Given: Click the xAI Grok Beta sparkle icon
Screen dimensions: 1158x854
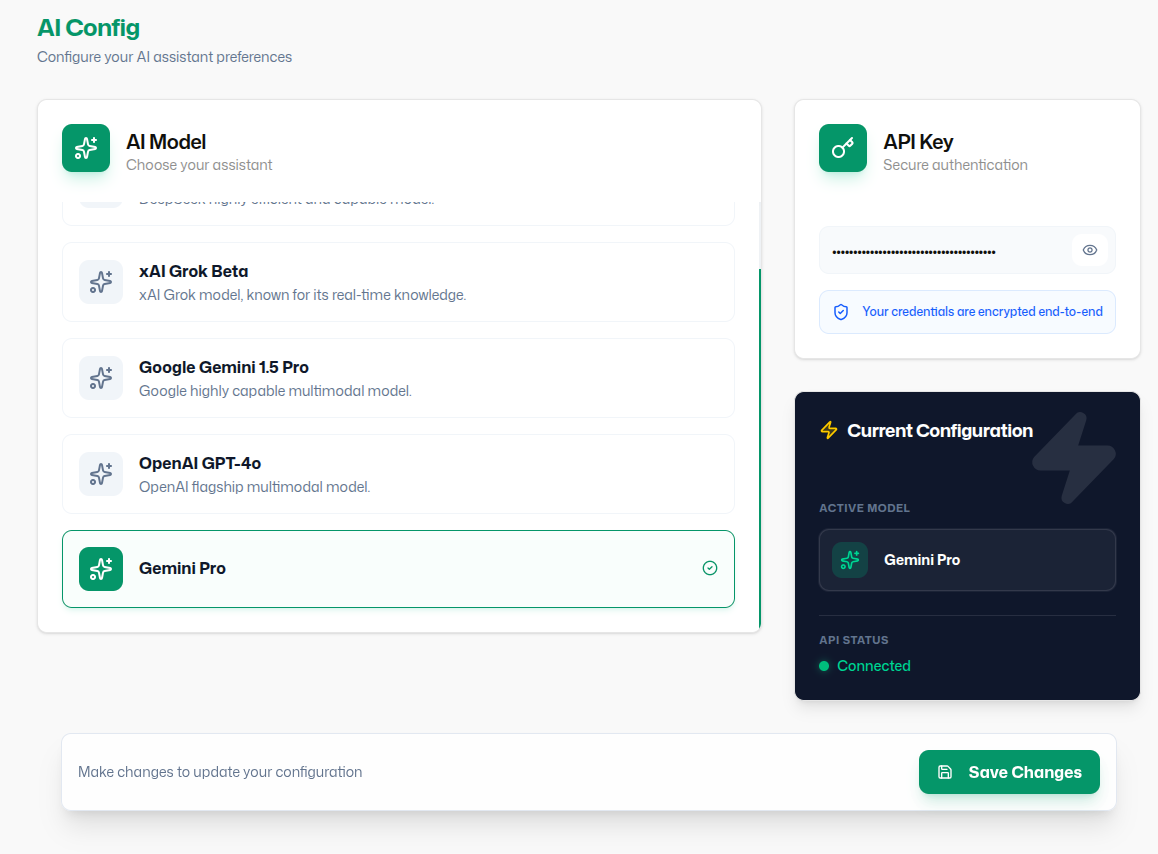Looking at the screenshot, I should (x=101, y=281).
